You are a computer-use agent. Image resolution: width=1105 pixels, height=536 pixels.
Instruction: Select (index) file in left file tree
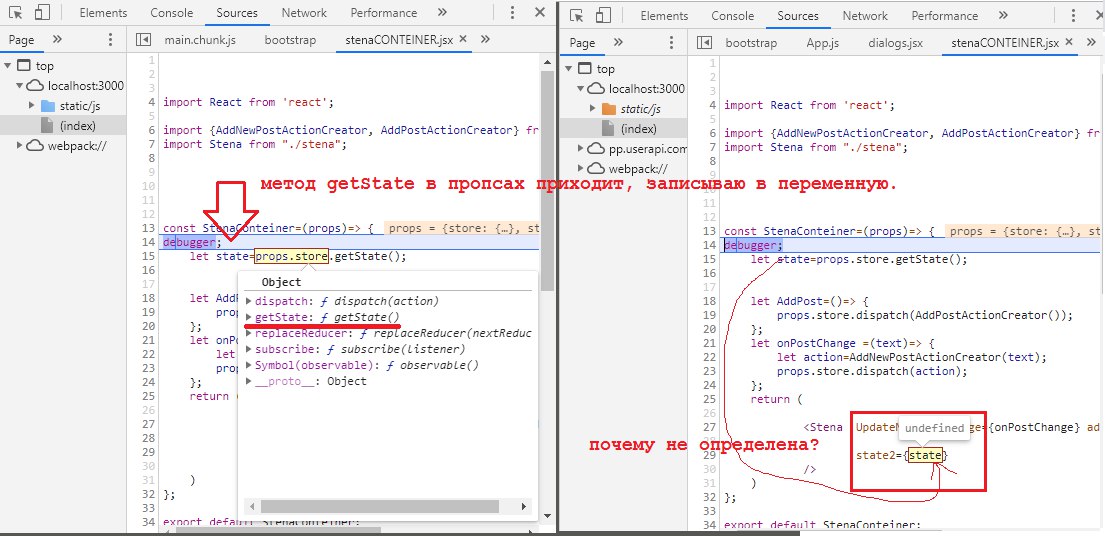tap(78, 125)
